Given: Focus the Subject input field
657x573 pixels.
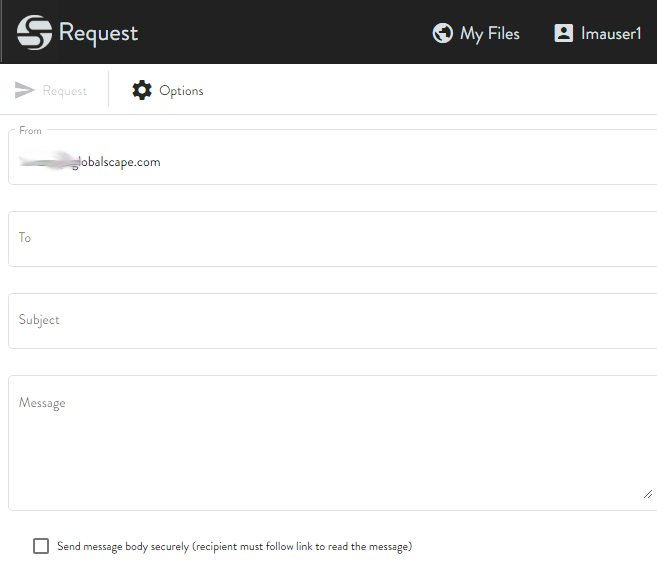Looking at the screenshot, I should (x=330, y=320).
